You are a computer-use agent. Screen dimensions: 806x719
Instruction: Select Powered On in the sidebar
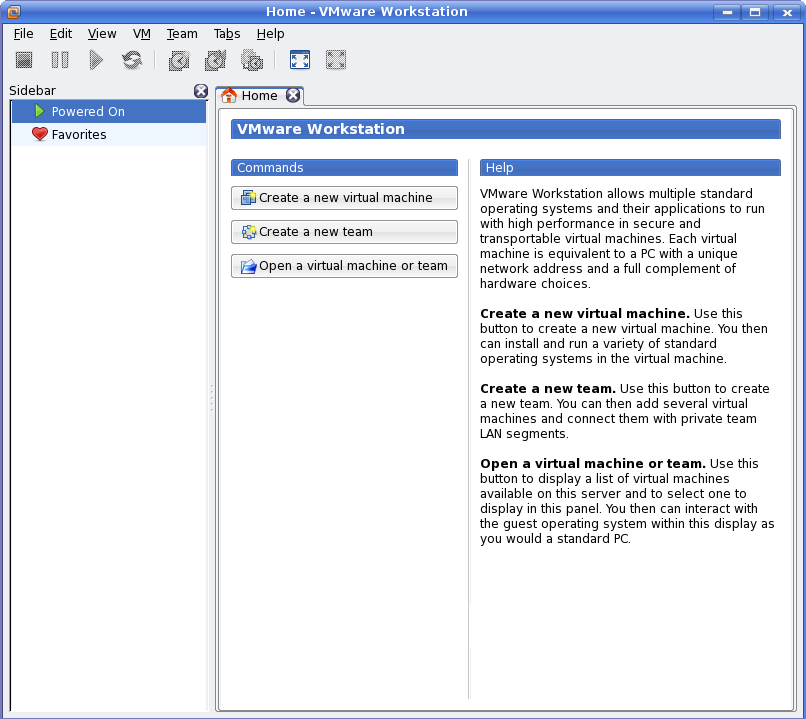88,112
